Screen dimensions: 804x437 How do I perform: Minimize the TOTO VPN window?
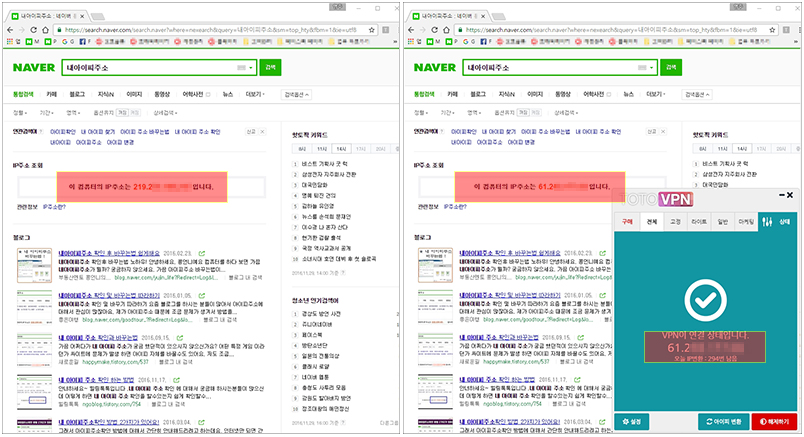781,195
